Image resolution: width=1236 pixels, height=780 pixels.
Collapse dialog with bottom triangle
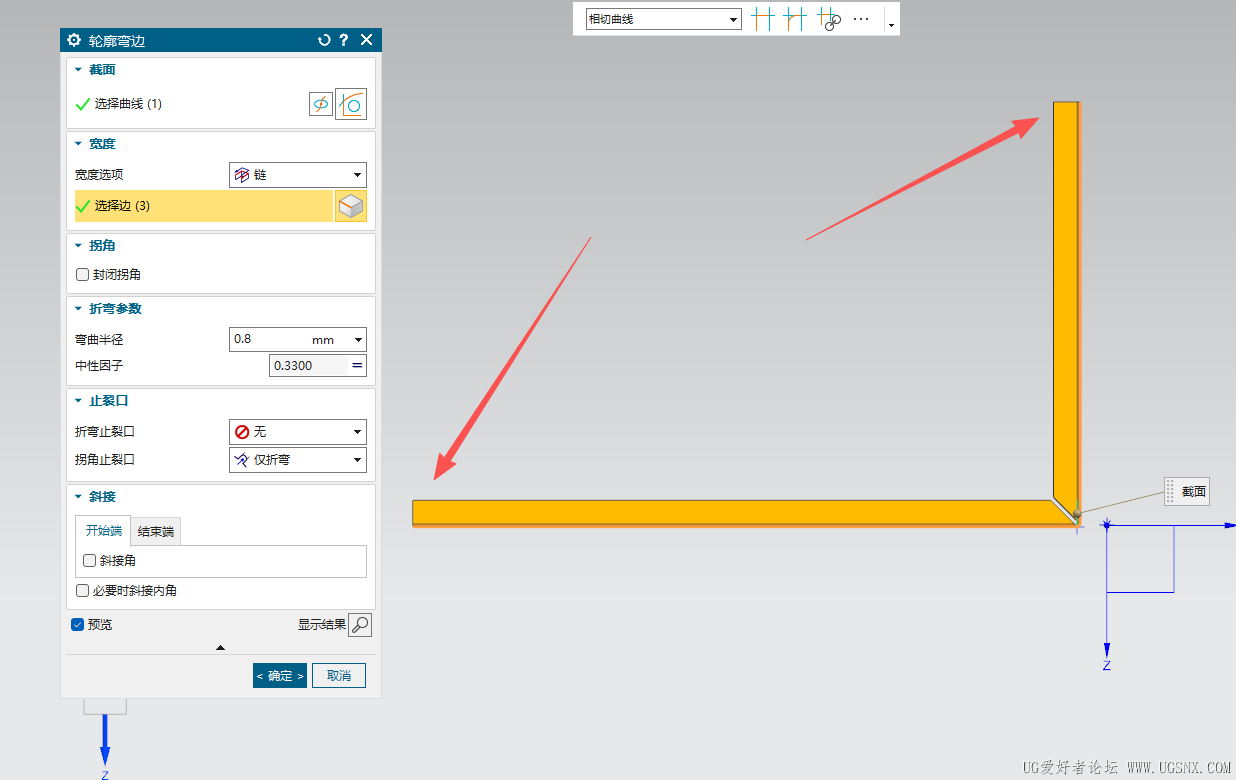coord(221,648)
